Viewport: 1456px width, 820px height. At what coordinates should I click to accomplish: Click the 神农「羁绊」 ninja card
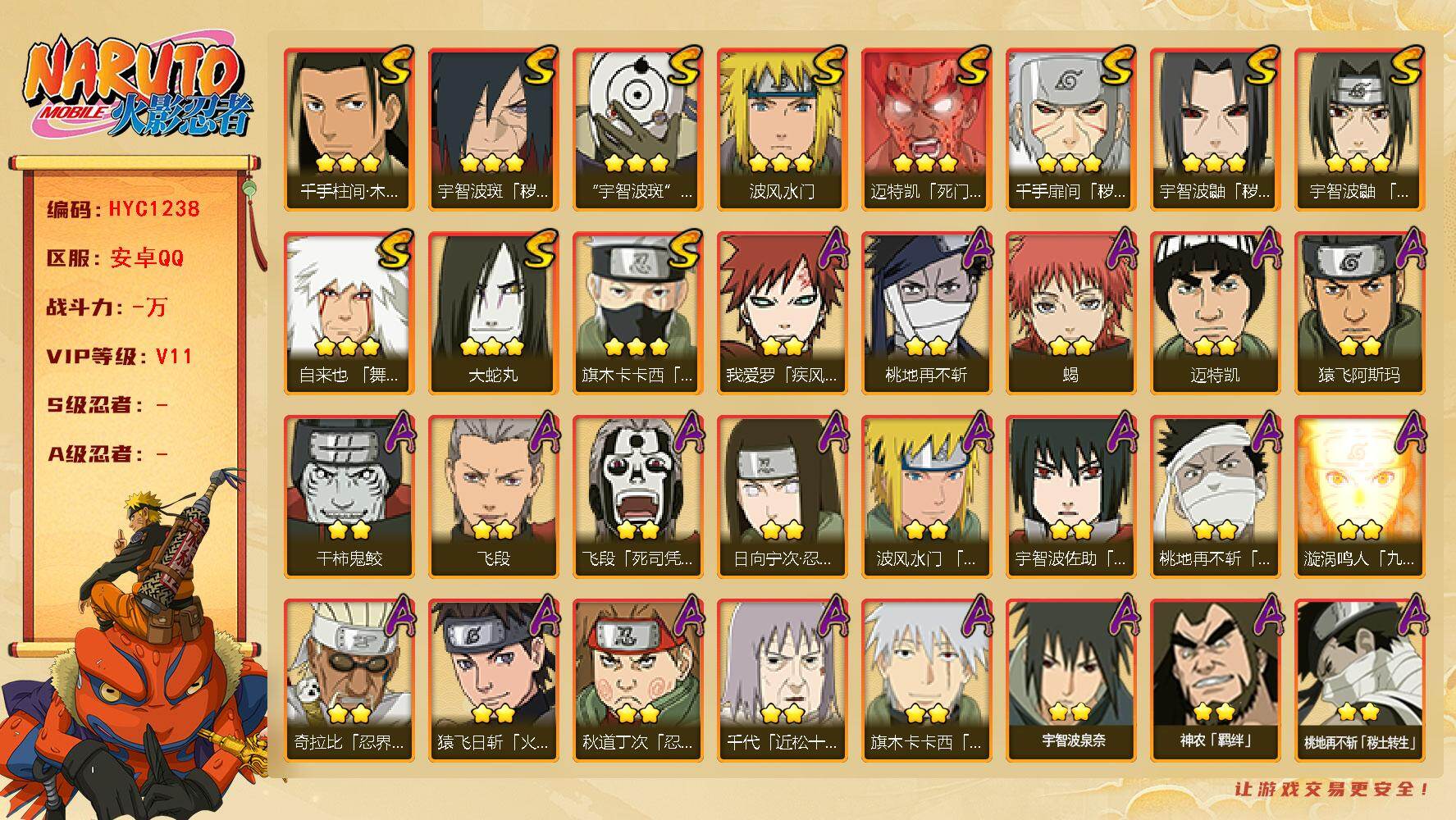(1215, 681)
